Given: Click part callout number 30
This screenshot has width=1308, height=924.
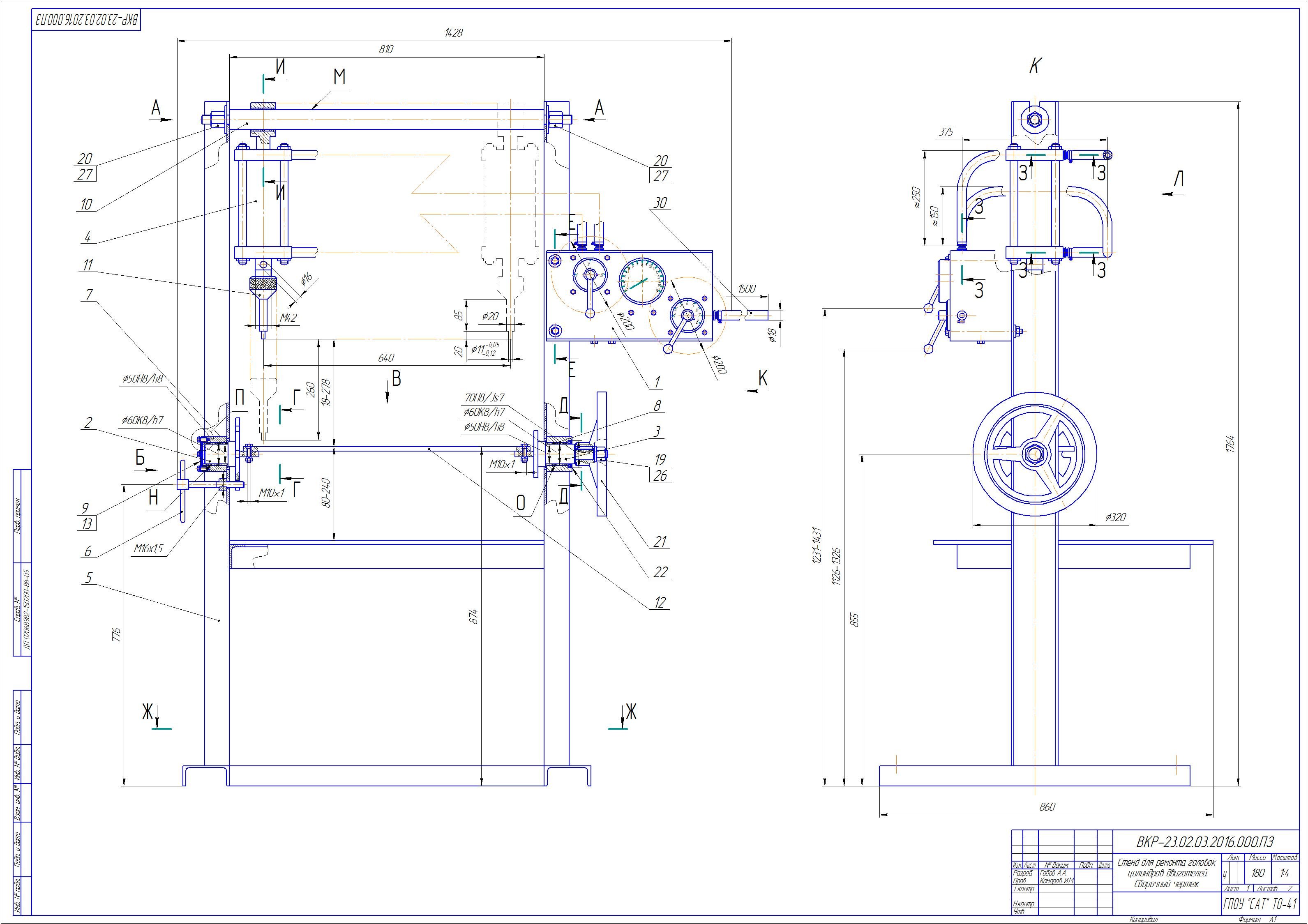Looking at the screenshot, I should (x=660, y=202).
